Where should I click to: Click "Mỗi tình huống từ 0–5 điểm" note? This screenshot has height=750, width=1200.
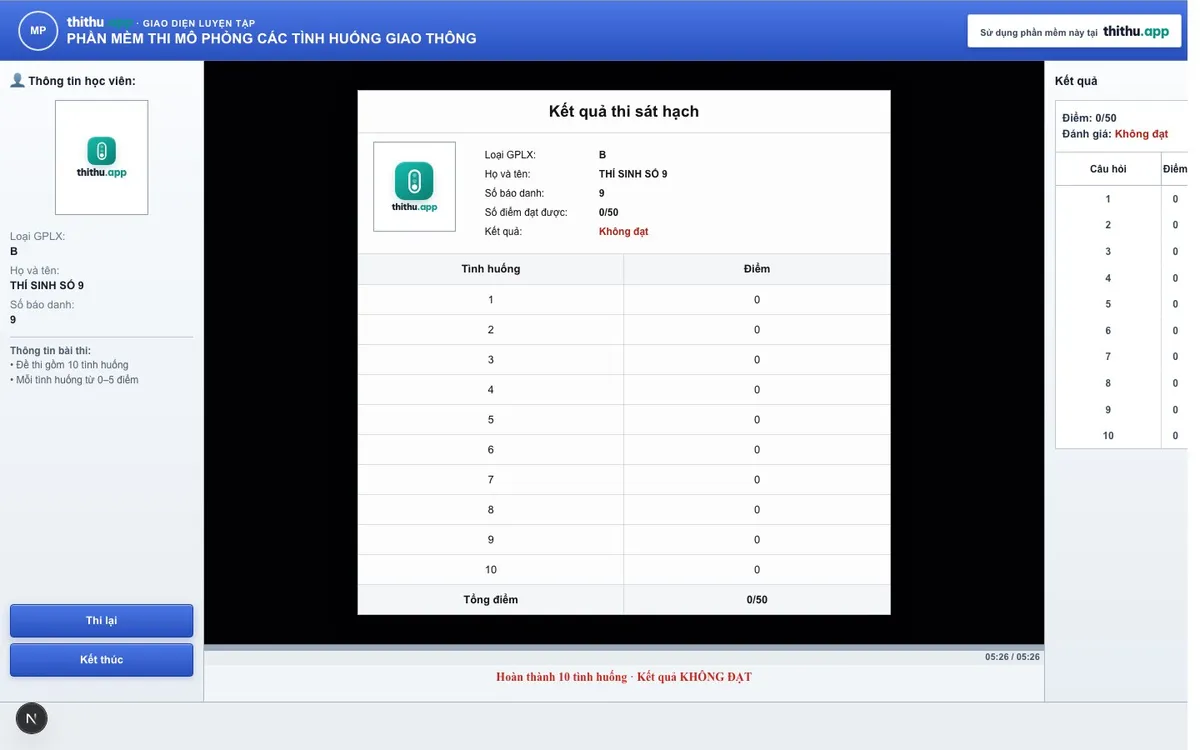tap(75, 380)
